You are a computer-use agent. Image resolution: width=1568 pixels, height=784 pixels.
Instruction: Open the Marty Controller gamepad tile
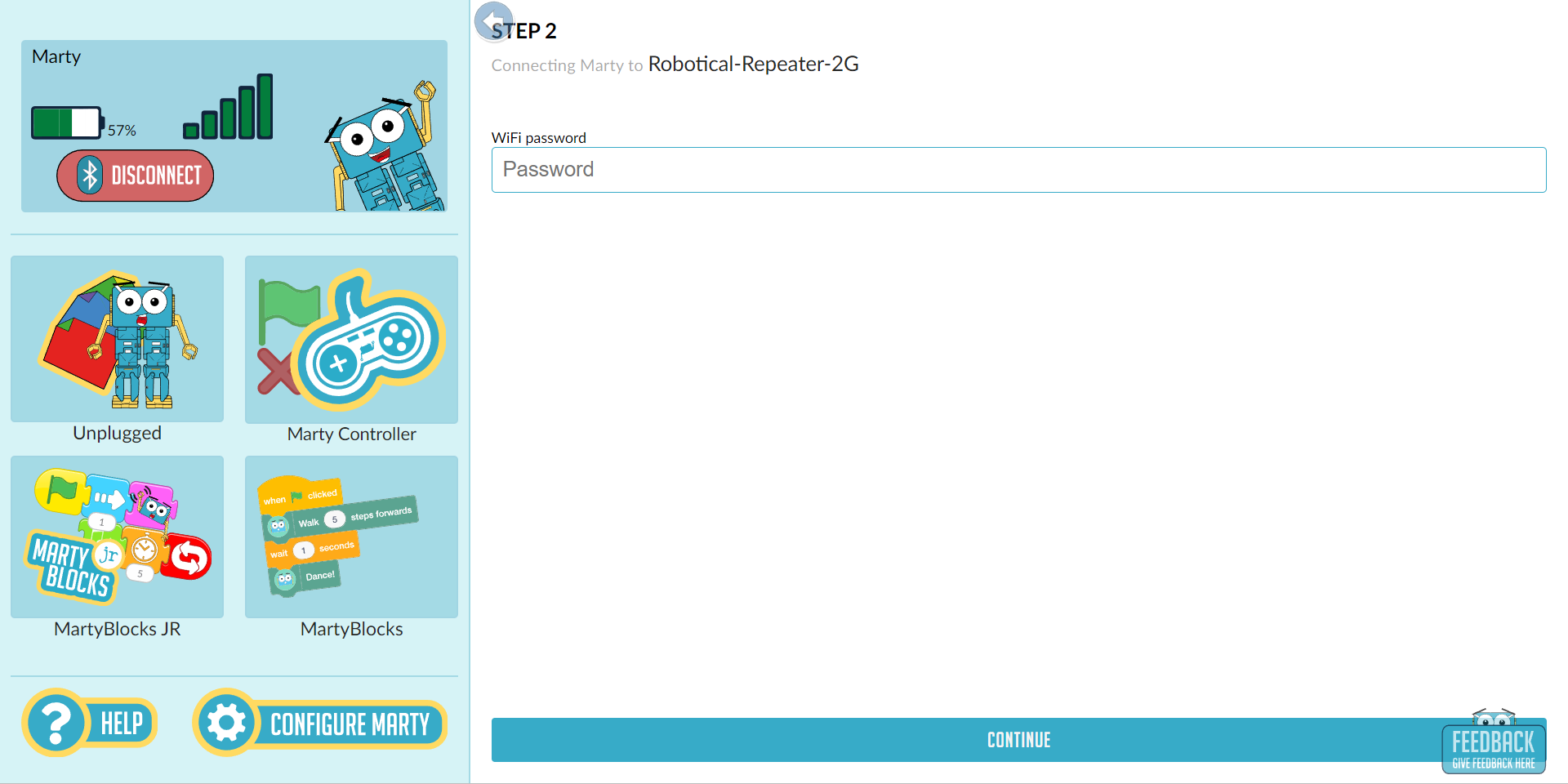click(x=351, y=340)
